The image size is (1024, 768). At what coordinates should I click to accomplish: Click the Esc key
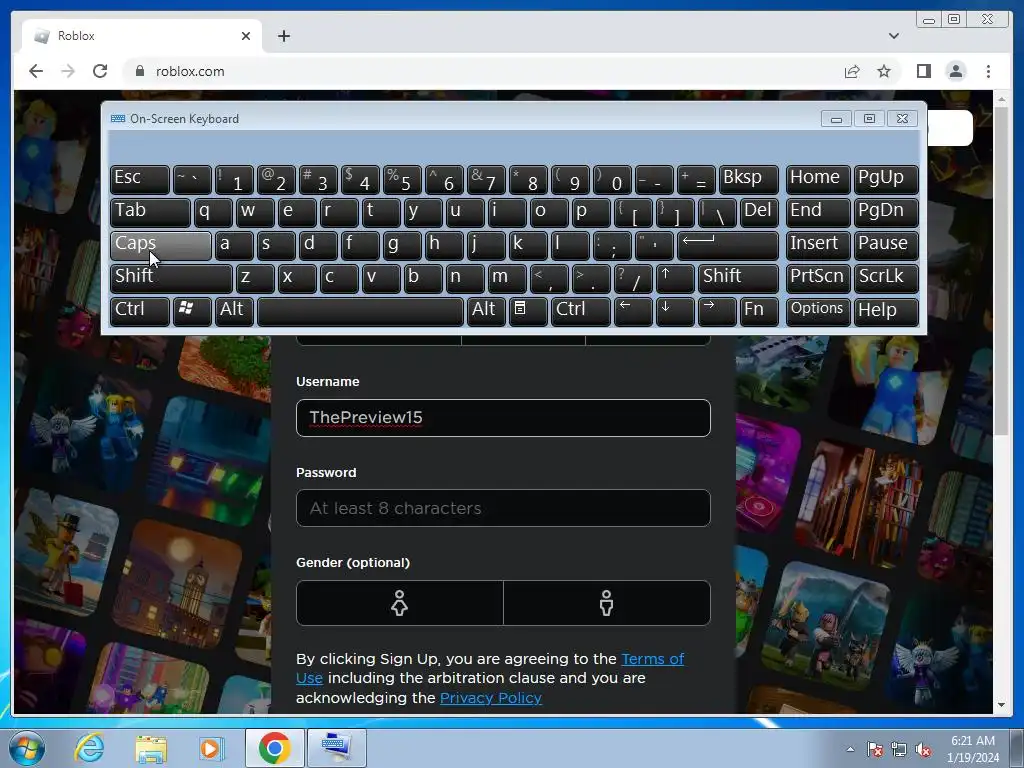pyautogui.click(x=140, y=179)
